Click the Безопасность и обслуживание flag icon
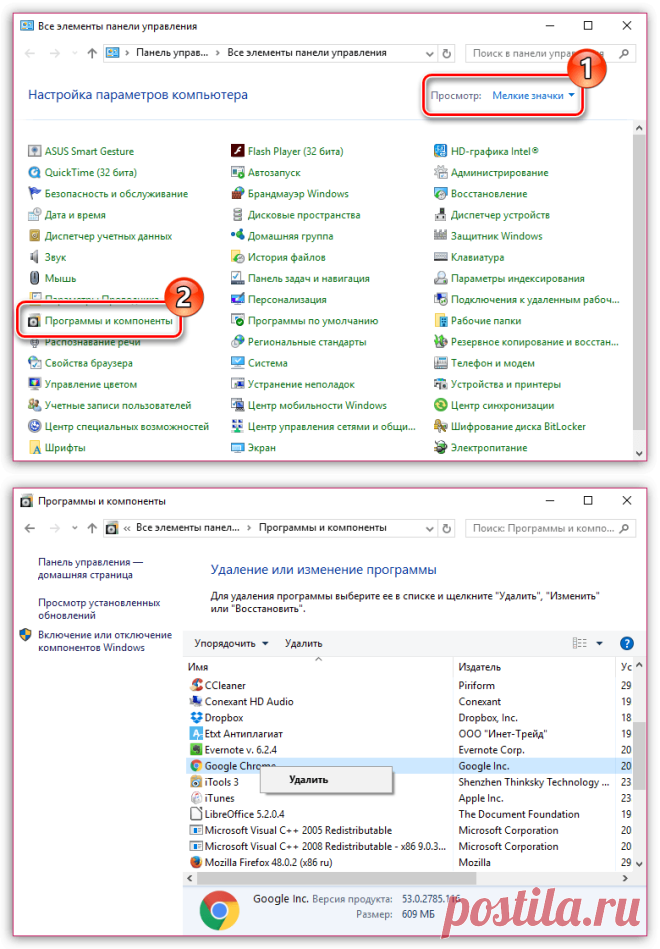The image size is (660, 949). point(35,194)
